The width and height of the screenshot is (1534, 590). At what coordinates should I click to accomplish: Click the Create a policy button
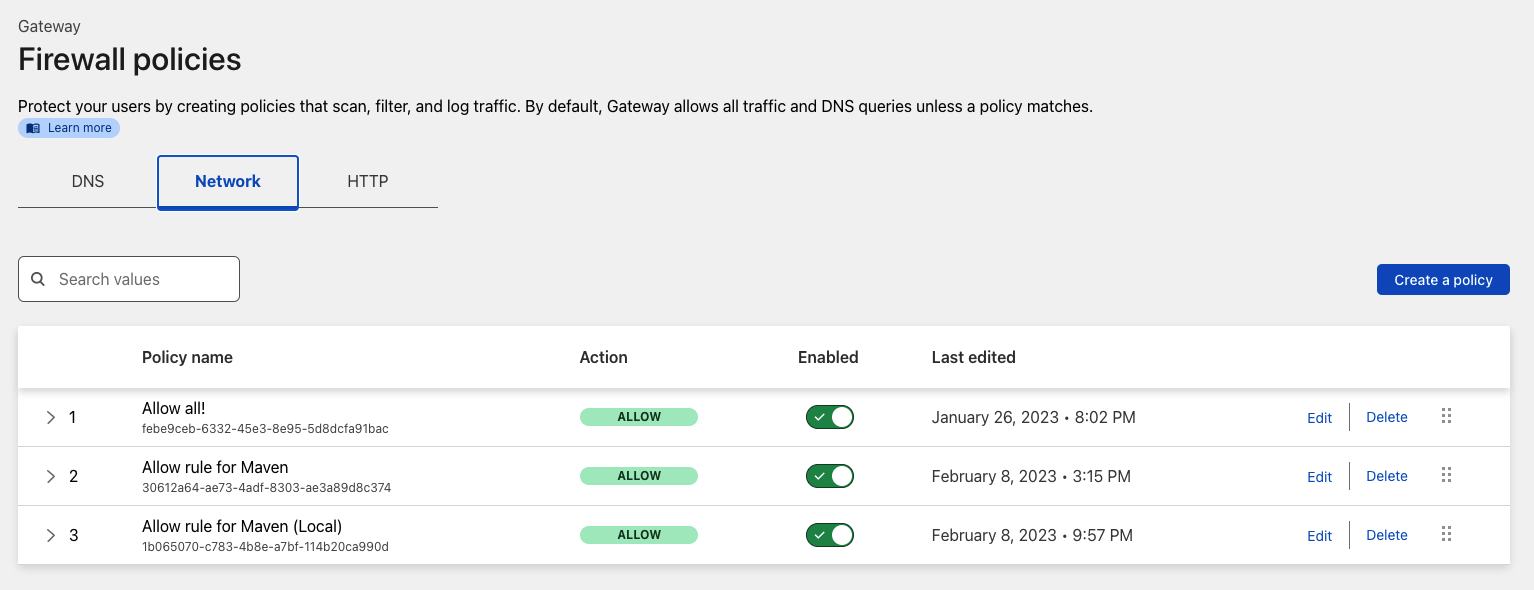(x=1443, y=280)
